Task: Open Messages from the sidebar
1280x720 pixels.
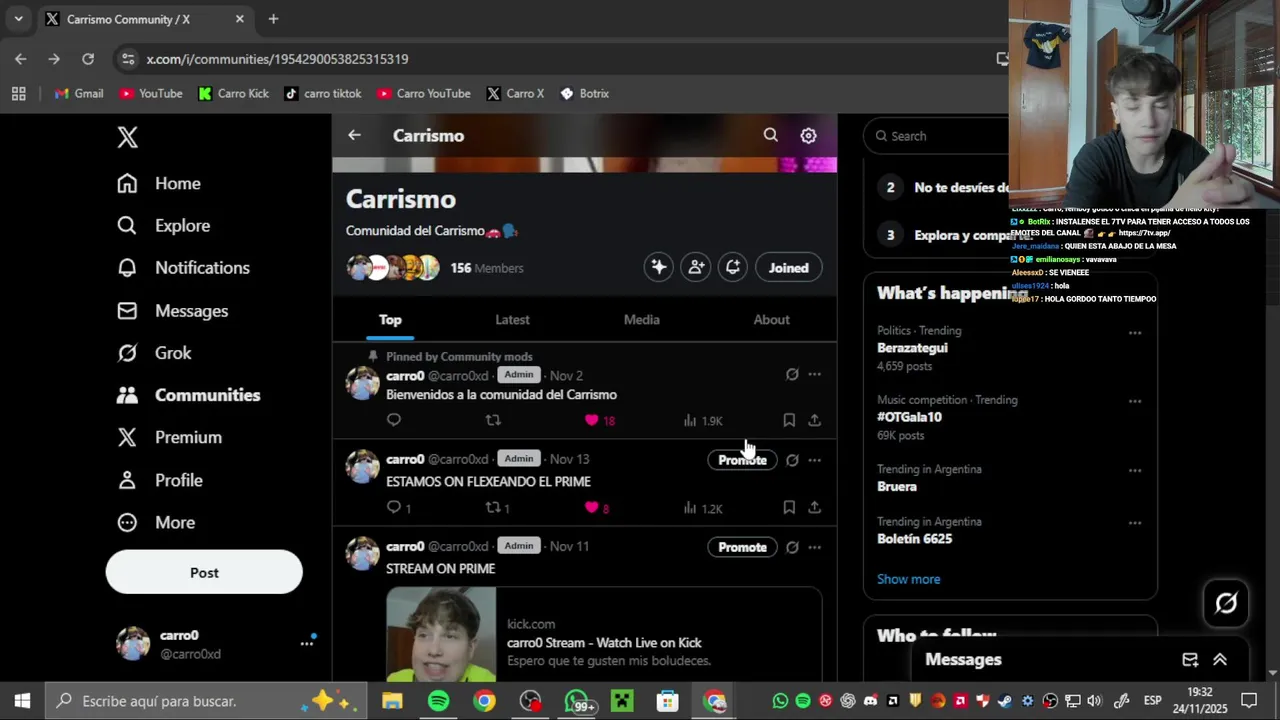Action: pyautogui.click(x=172, y=310)
